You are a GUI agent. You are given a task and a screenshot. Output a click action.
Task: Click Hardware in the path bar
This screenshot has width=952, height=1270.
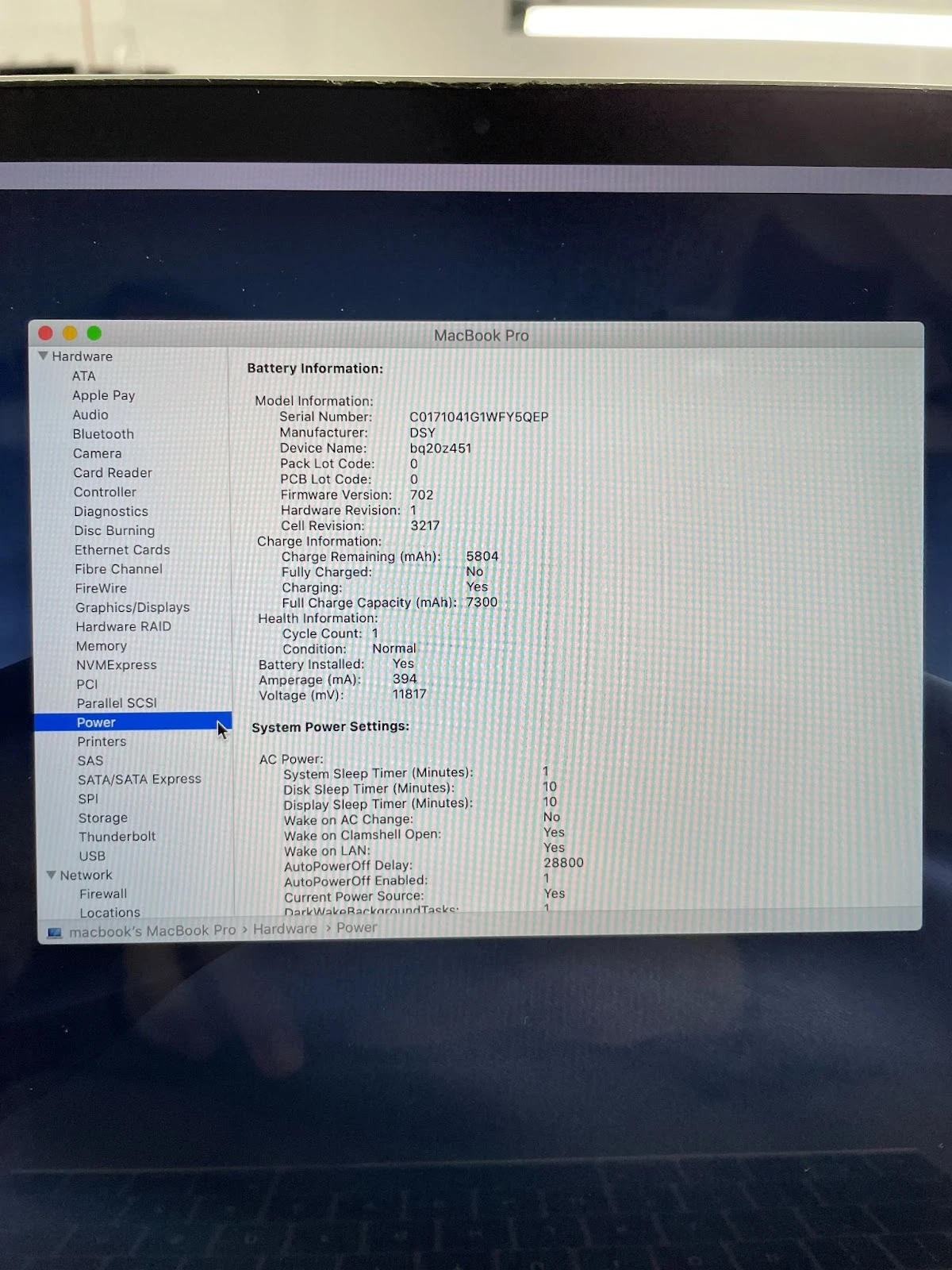point(285,929)
